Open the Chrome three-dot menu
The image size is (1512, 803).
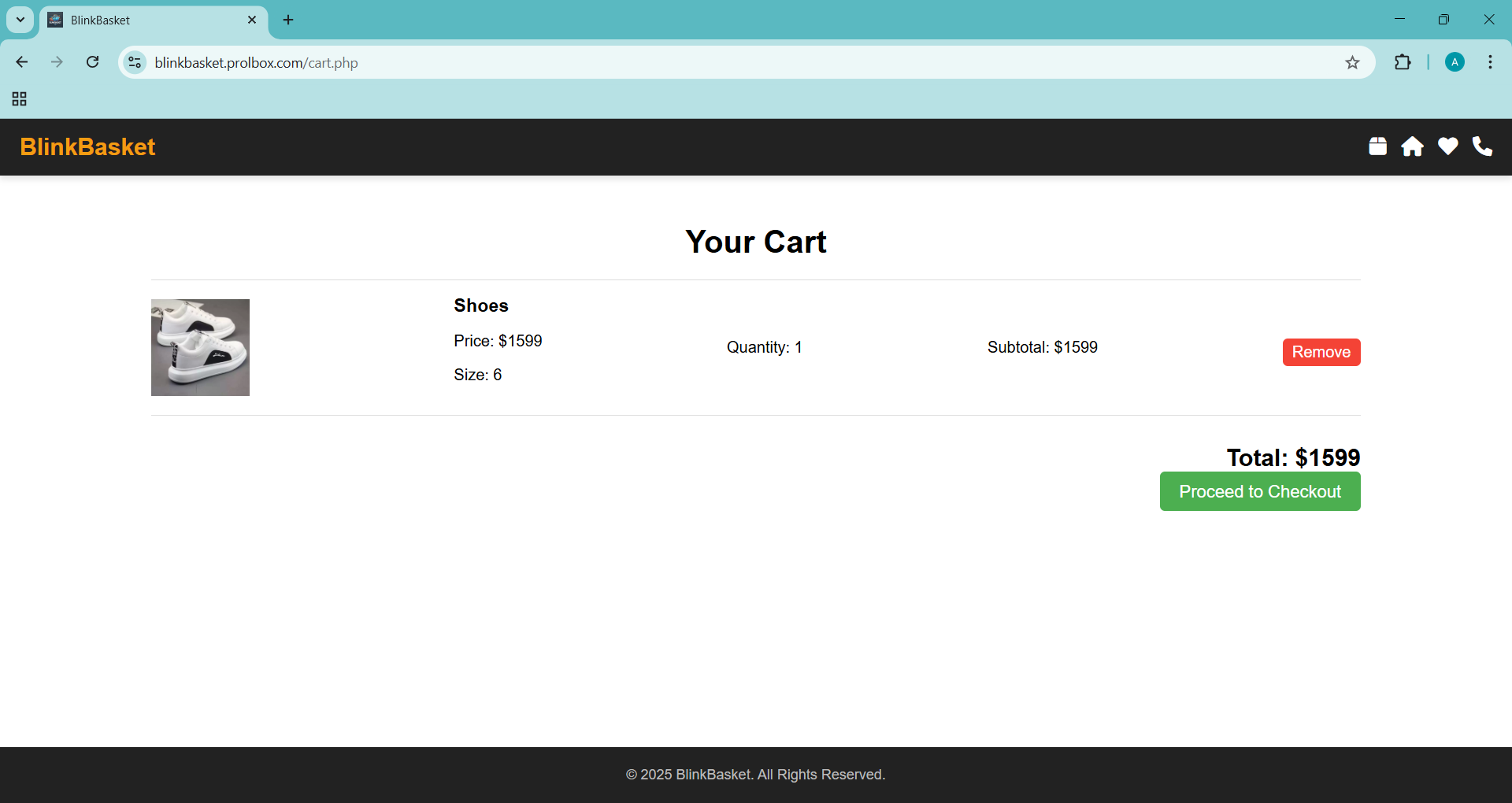1490,62
